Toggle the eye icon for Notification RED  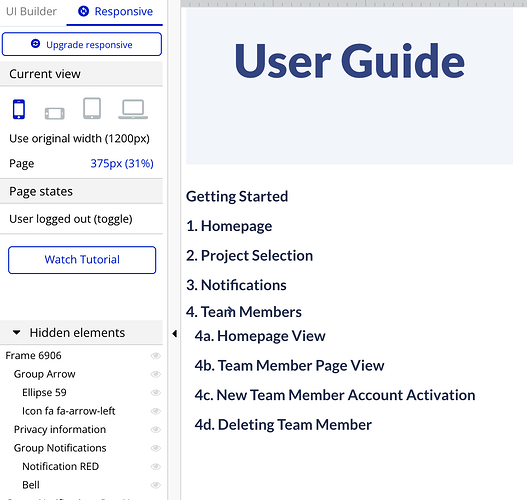tap(156, 466)
